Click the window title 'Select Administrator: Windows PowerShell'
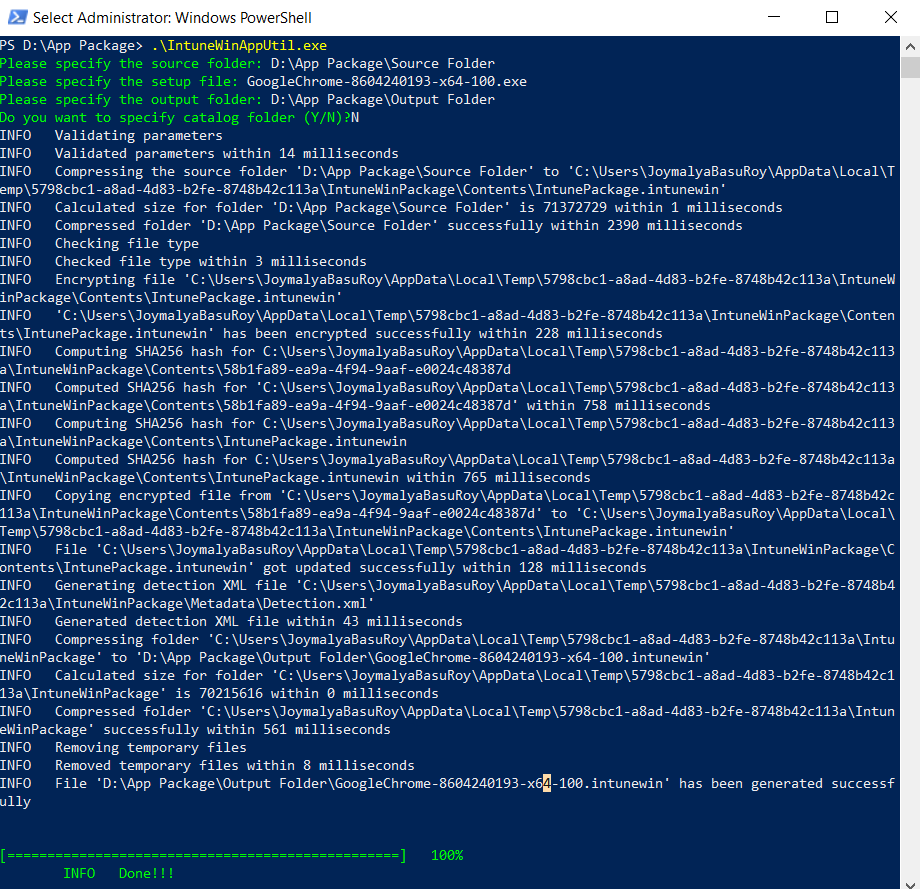Viewport: 920px width, 889px height. [x=172, y=18]
